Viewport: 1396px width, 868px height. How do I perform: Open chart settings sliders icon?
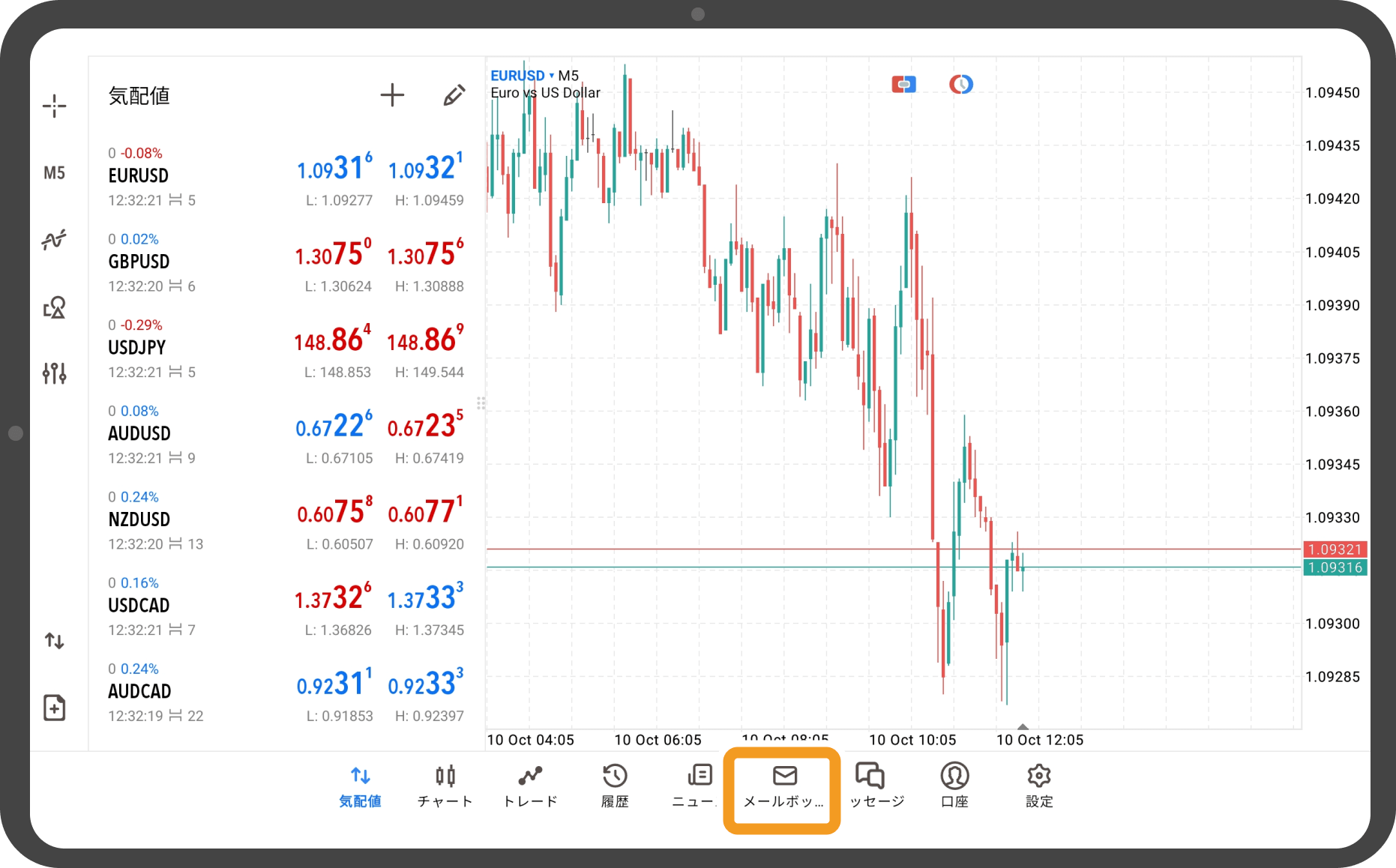coord(54,373)
